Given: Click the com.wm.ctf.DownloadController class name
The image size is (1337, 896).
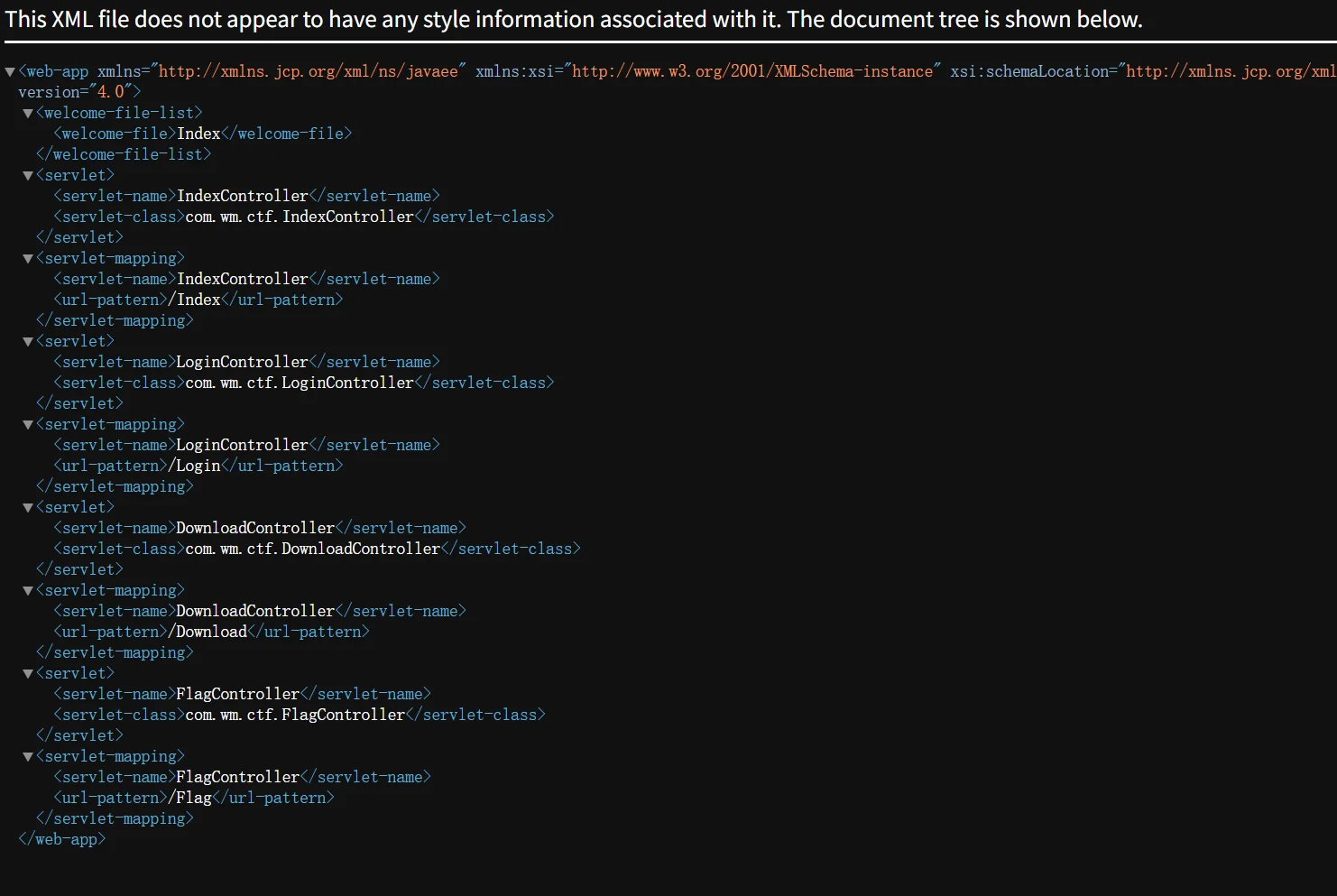Looking at the screenshot, I should [312, 549].
